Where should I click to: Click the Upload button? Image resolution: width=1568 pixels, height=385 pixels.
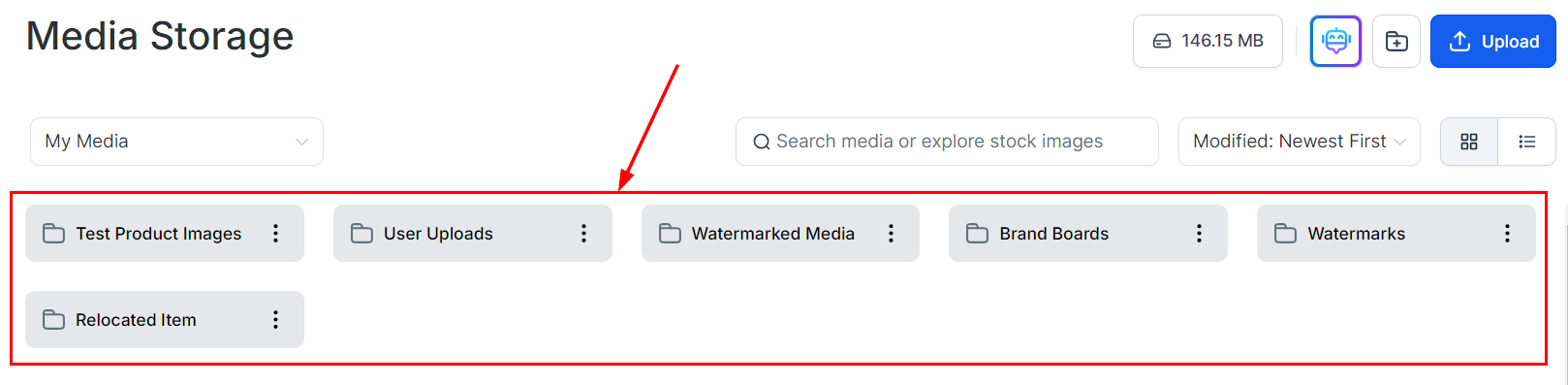[x=1492, y=41]
